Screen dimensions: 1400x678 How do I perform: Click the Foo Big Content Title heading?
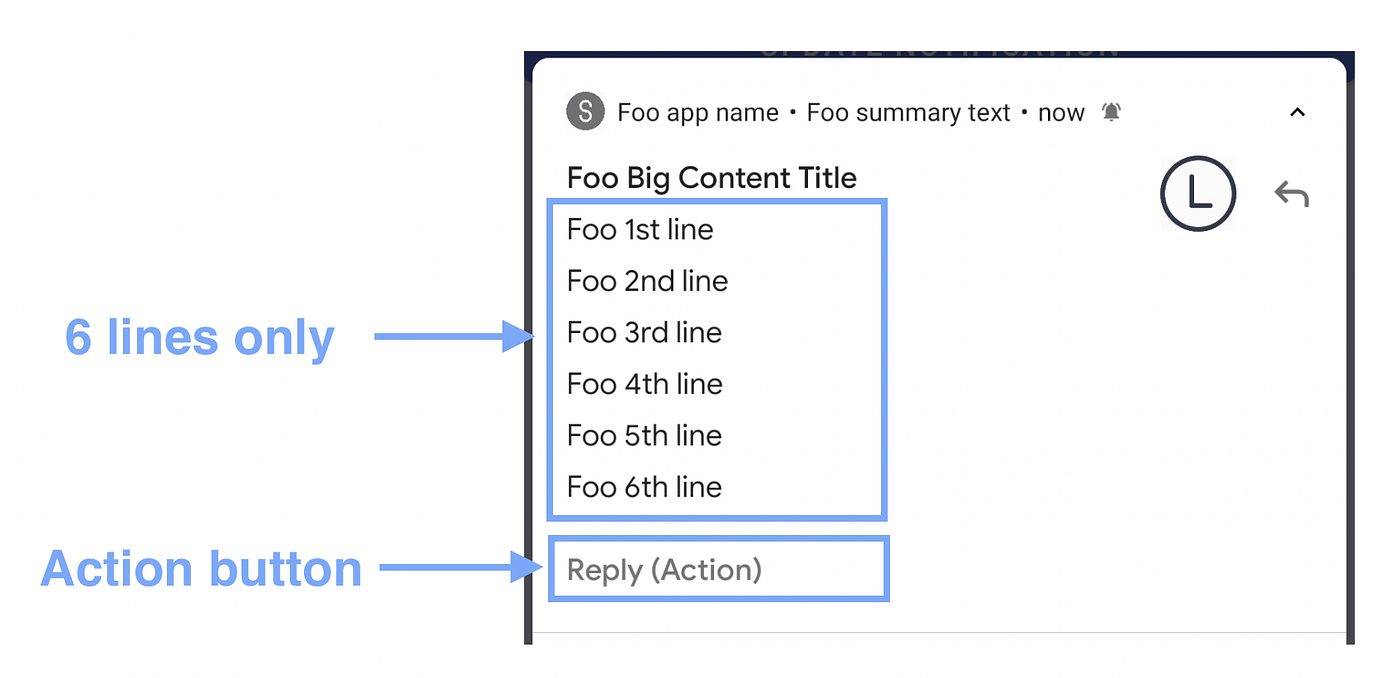coord(712,177)
